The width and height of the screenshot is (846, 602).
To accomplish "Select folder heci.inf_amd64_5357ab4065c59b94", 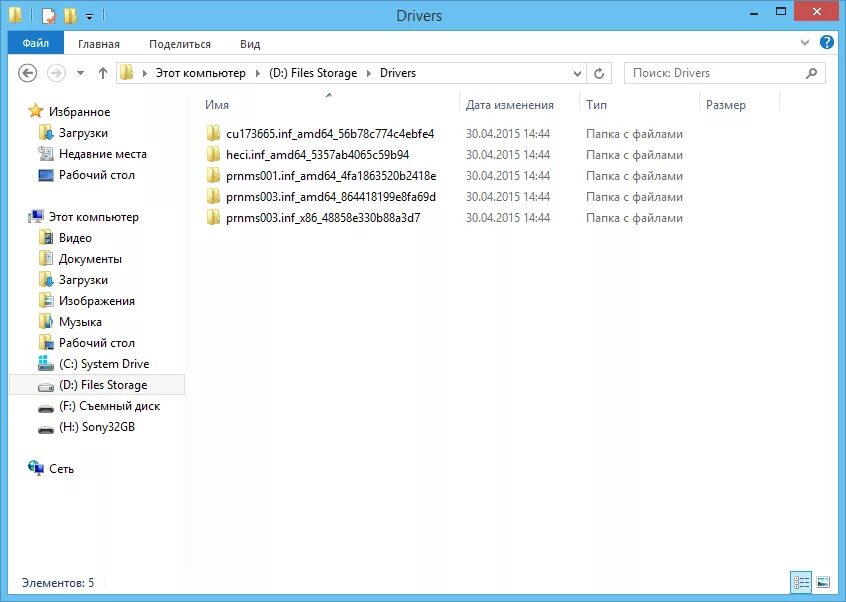I will point(318,155).
